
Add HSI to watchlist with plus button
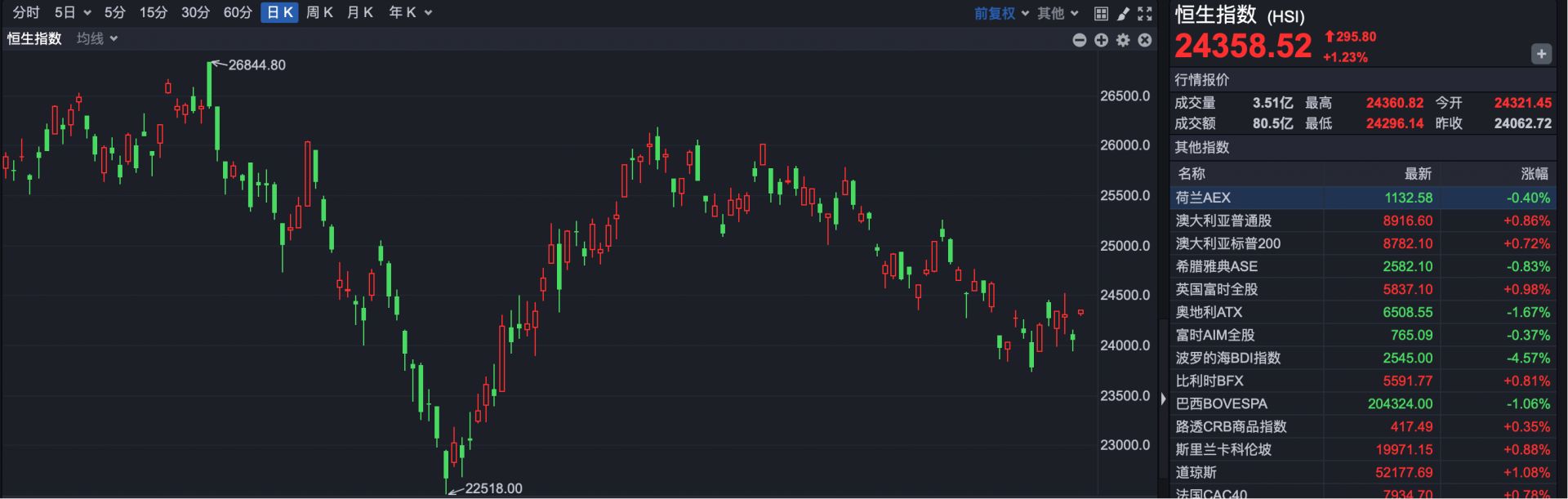pos(1541,54)
